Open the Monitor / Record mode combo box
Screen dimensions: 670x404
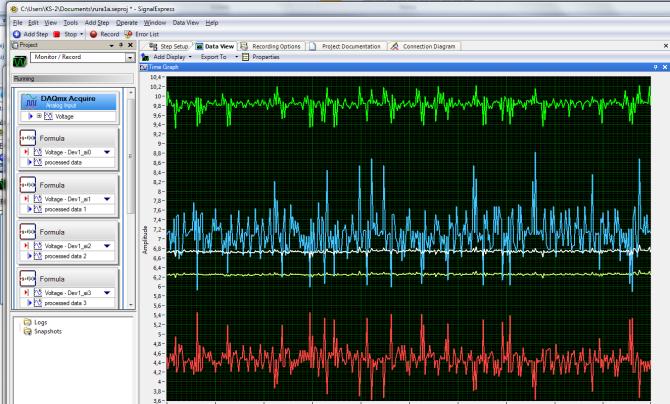(x=82, y=57)
